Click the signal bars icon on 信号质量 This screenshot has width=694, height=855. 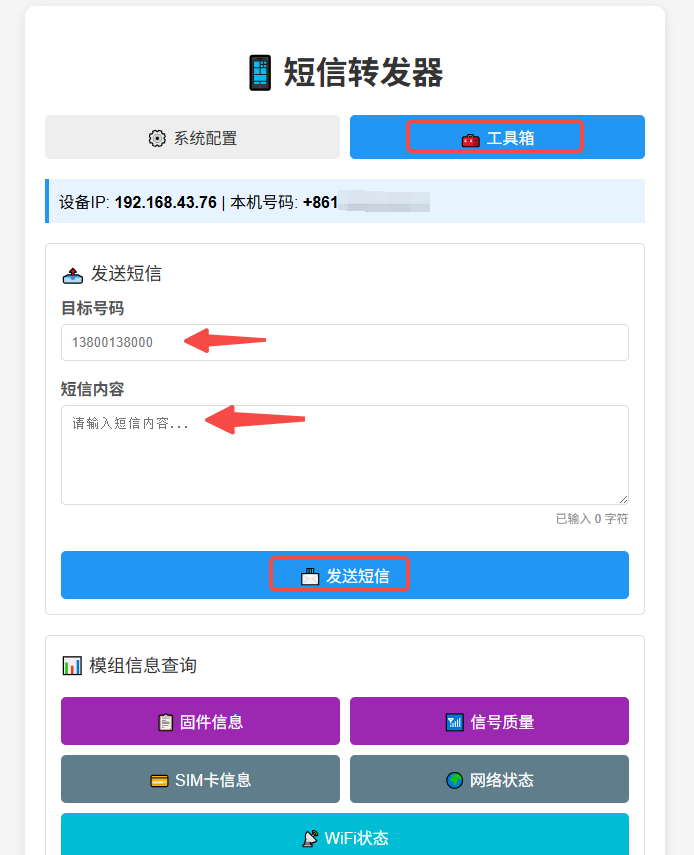pos(455,722)
